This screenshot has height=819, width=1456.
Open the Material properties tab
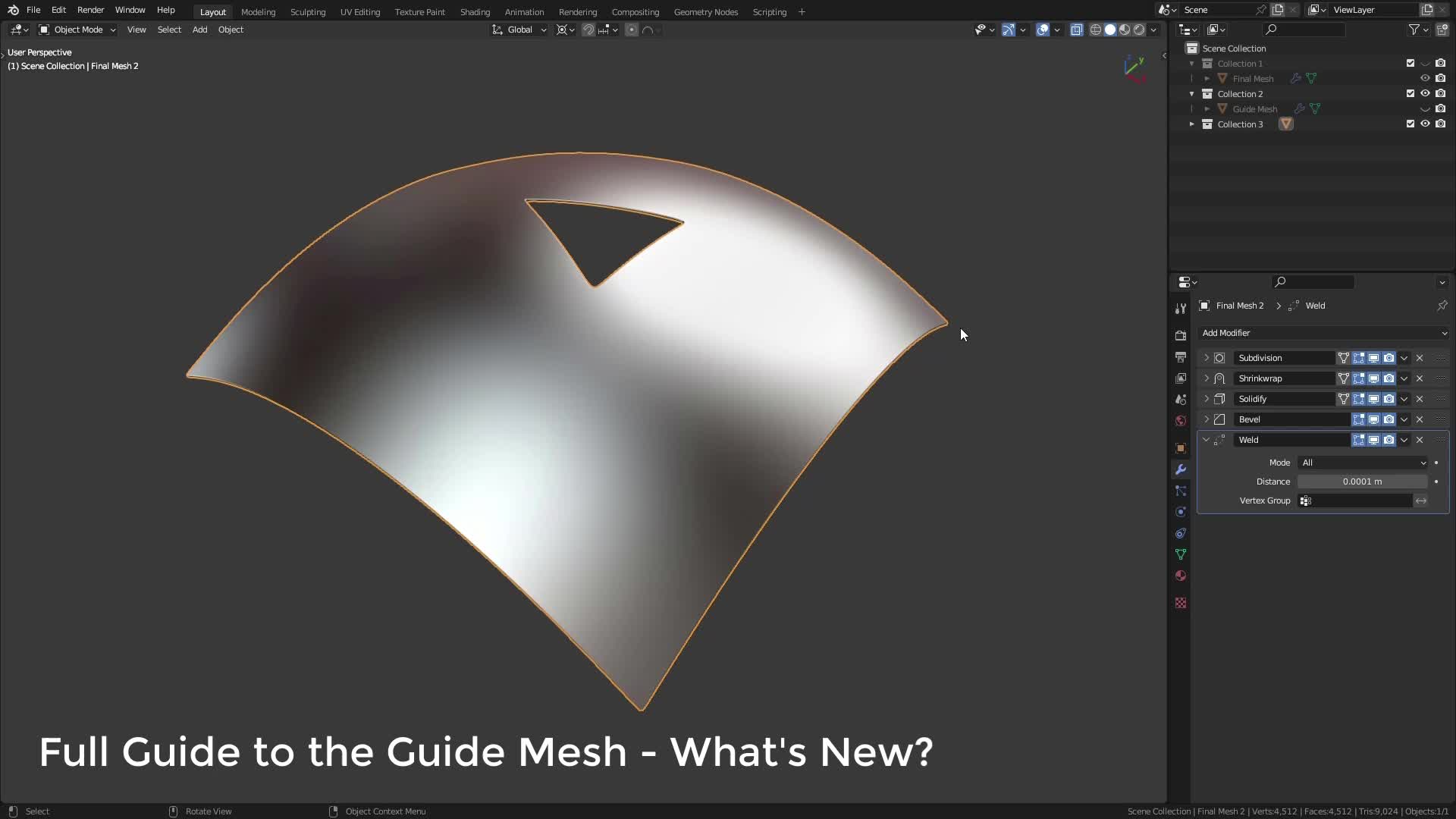(x=1181, y=576)
